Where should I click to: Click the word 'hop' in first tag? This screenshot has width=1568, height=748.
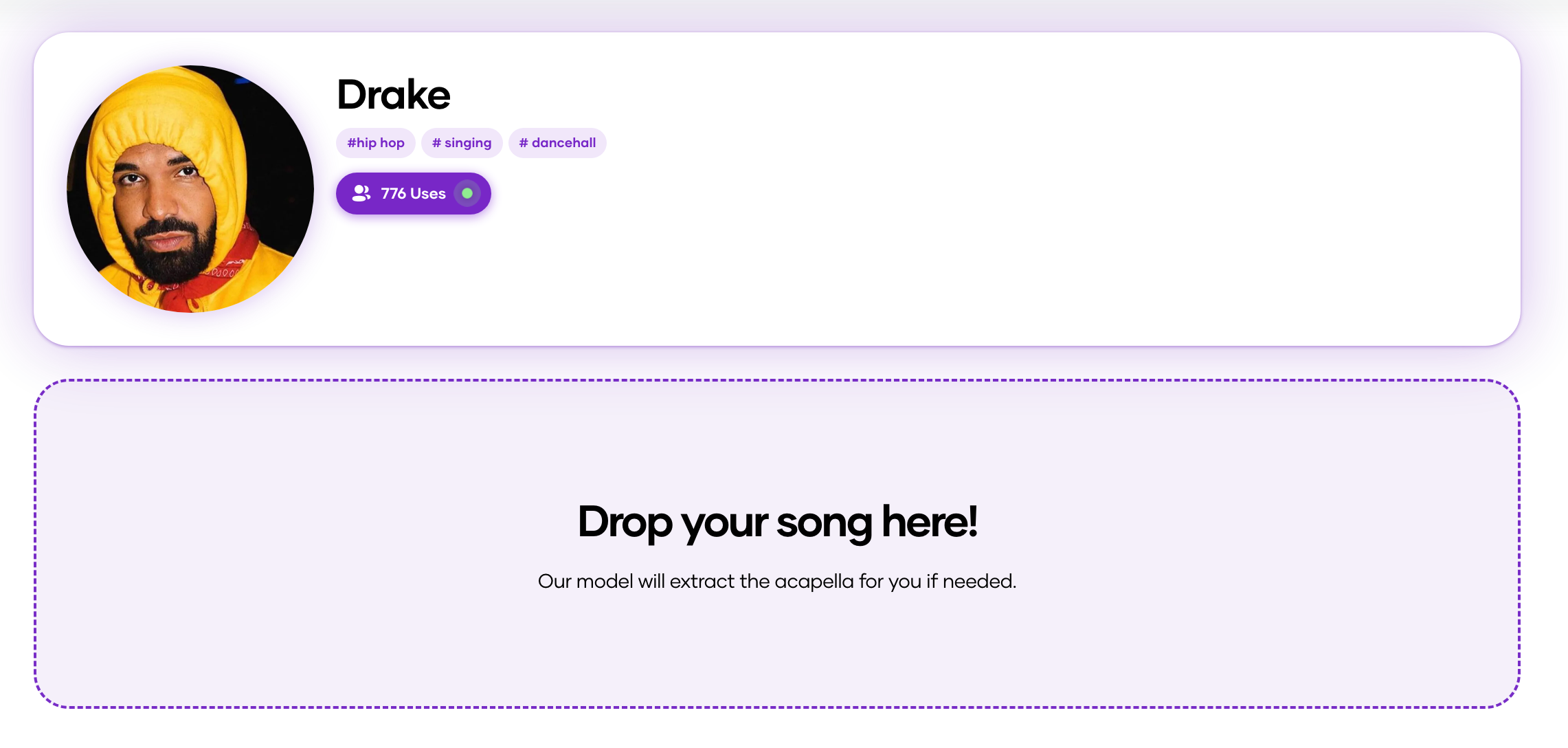392,143
